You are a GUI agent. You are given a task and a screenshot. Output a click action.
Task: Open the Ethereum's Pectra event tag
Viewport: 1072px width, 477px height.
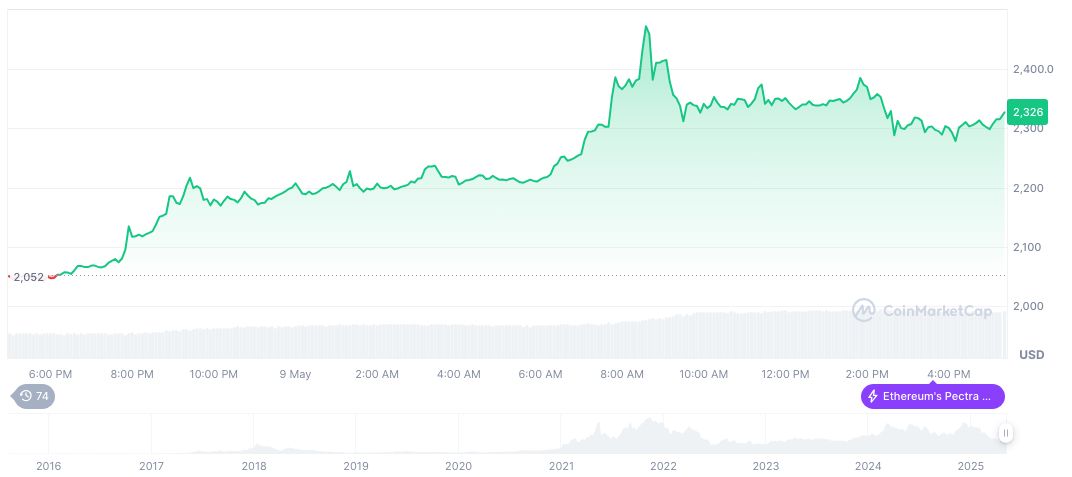[932, 397]
